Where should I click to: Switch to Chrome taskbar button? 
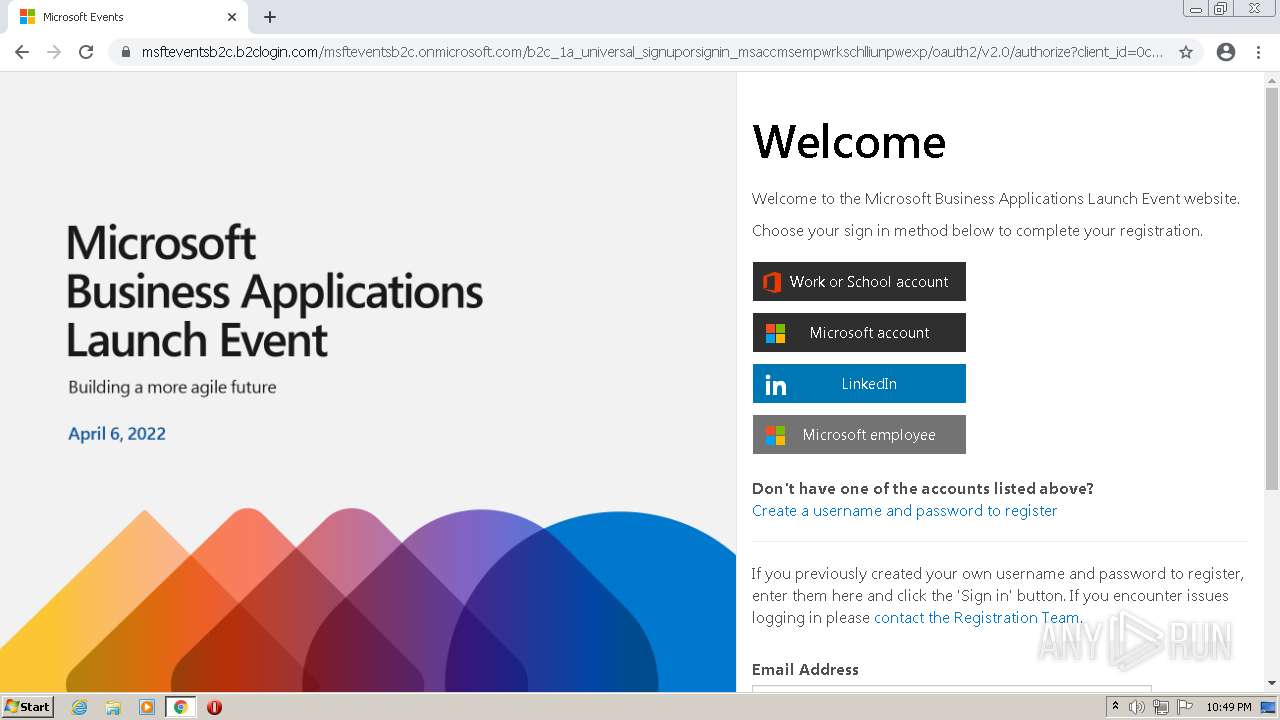coord(180,707)
